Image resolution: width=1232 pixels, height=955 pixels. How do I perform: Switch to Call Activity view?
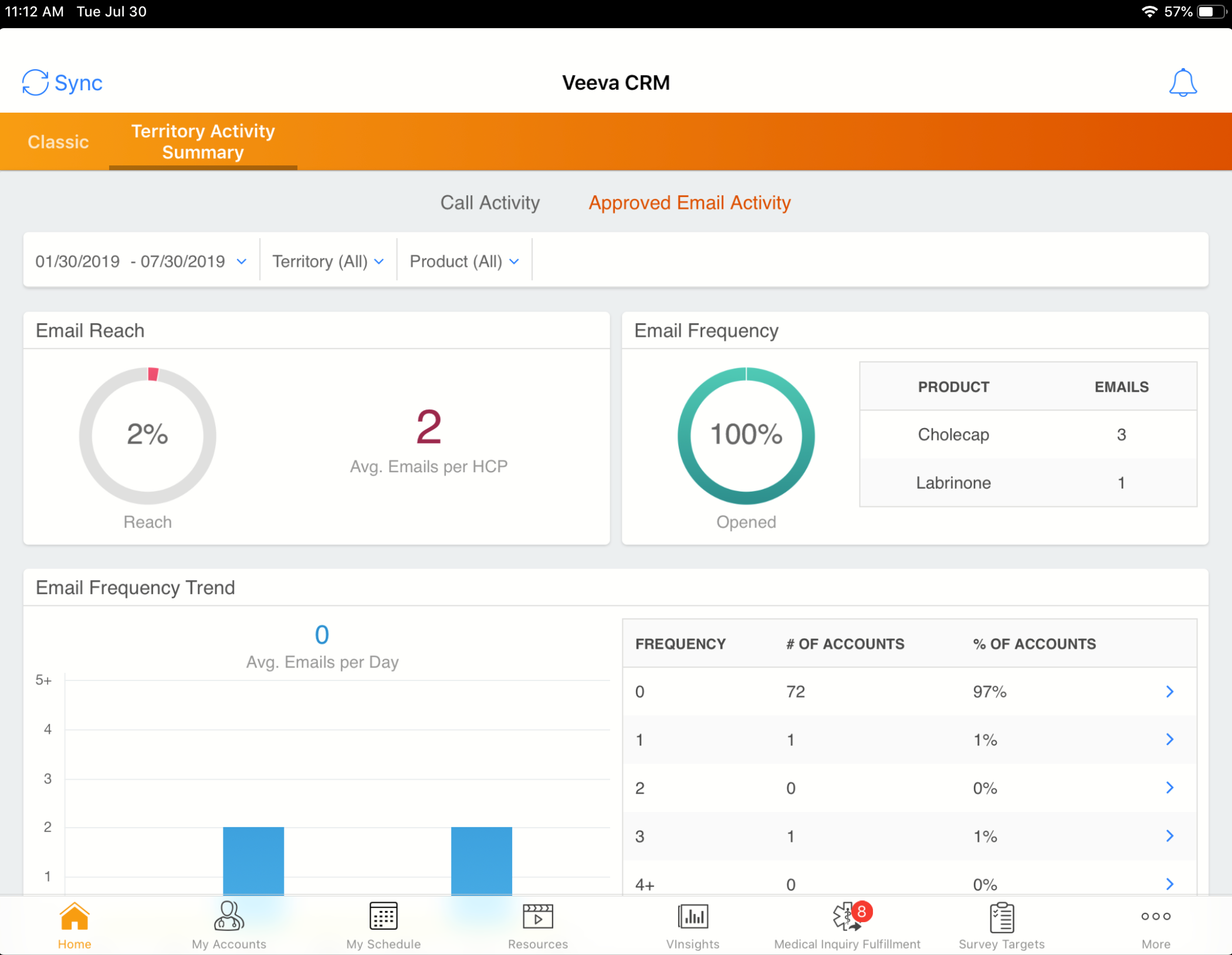click(490, 202)
